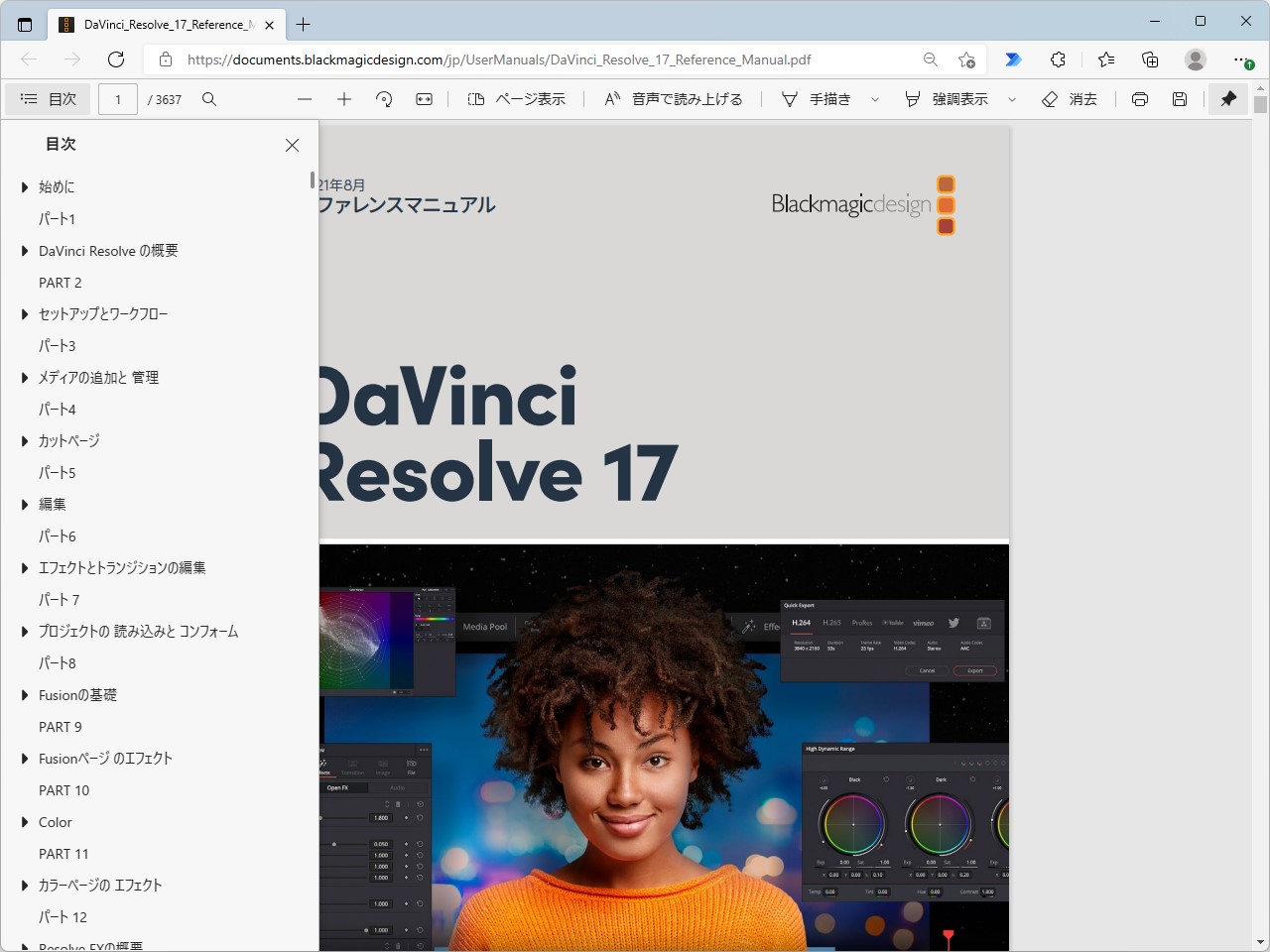Open the tab actions menu
The height and width of the screenshot is (952, 1270).
click(25, 24)
